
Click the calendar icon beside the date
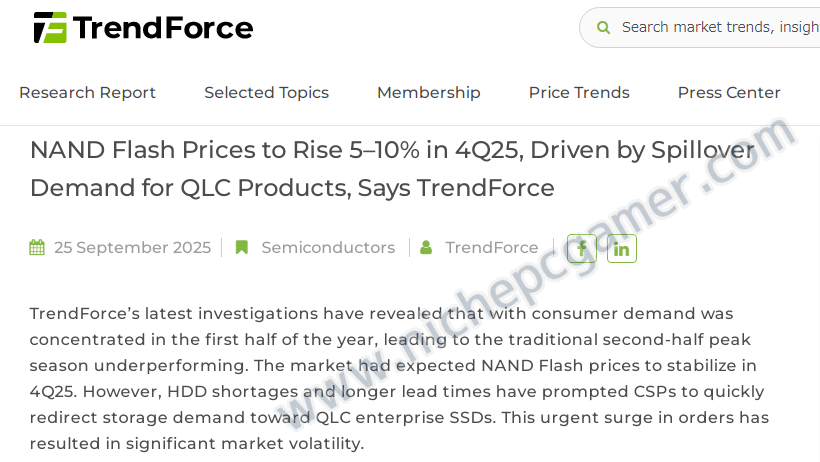(x=37, y=247)
